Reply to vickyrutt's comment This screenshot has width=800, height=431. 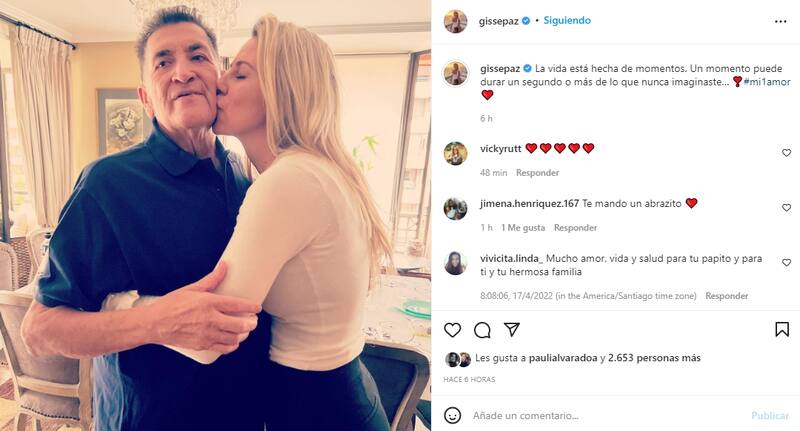click(537, 173)
